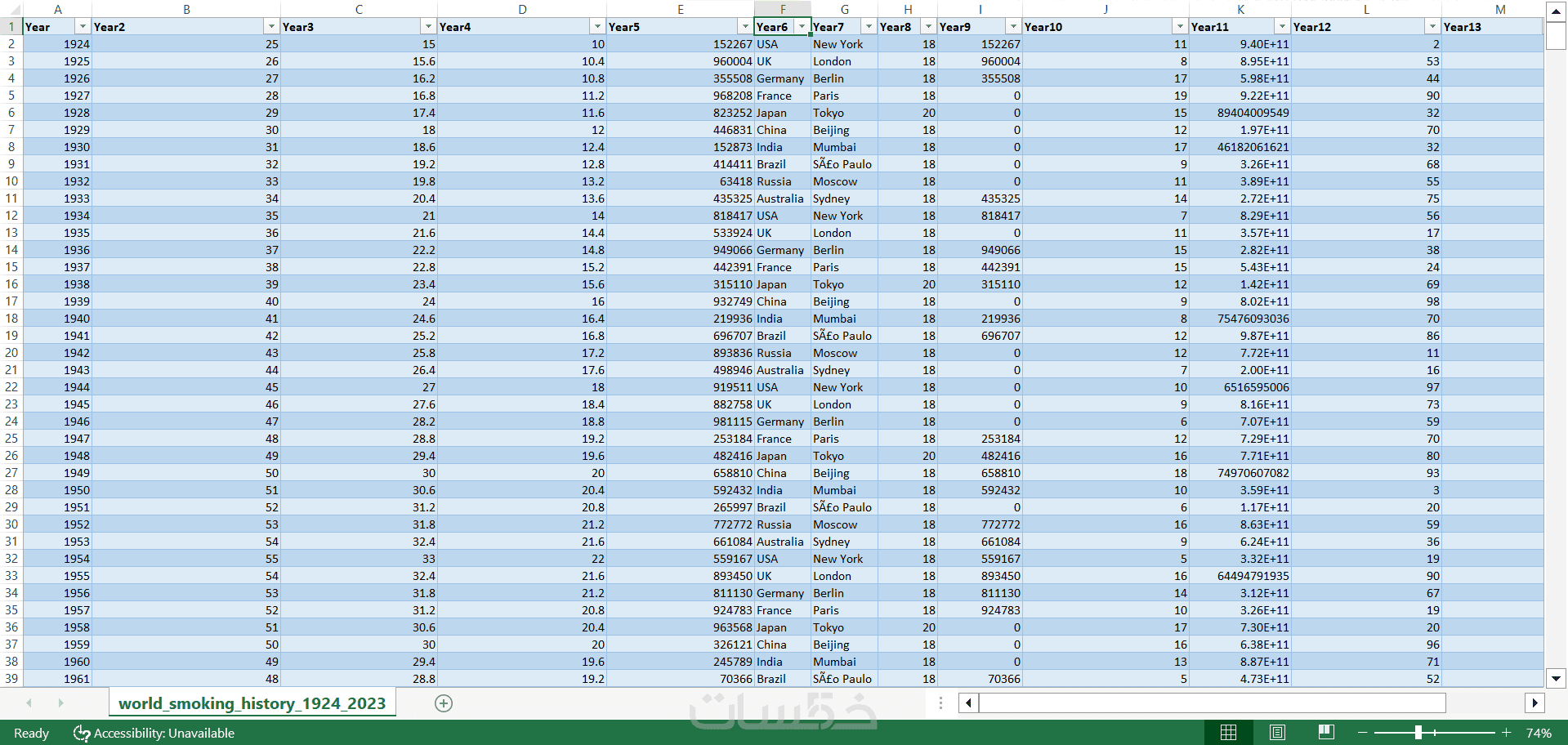Click the previous sheet navigation arrow
This screenshot has height=745, width=1568.
click(x=29, y=703)
